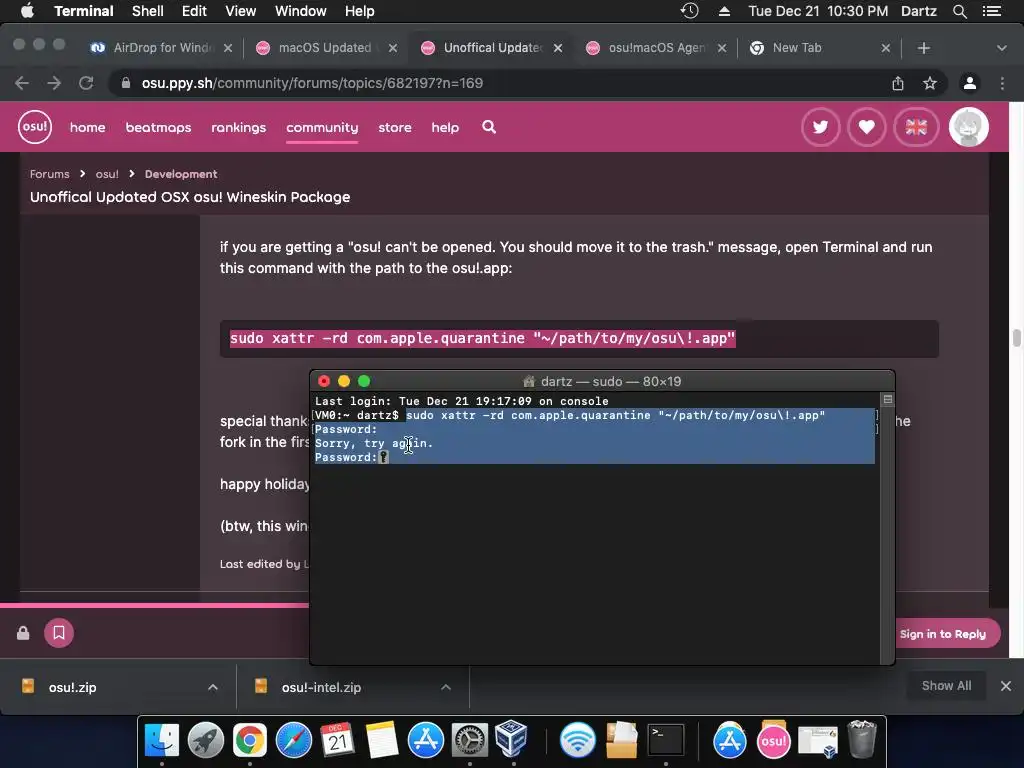Open the community nav link
Image resolution: width=1024 pixels, height=768 pixels.
[322, 127]
